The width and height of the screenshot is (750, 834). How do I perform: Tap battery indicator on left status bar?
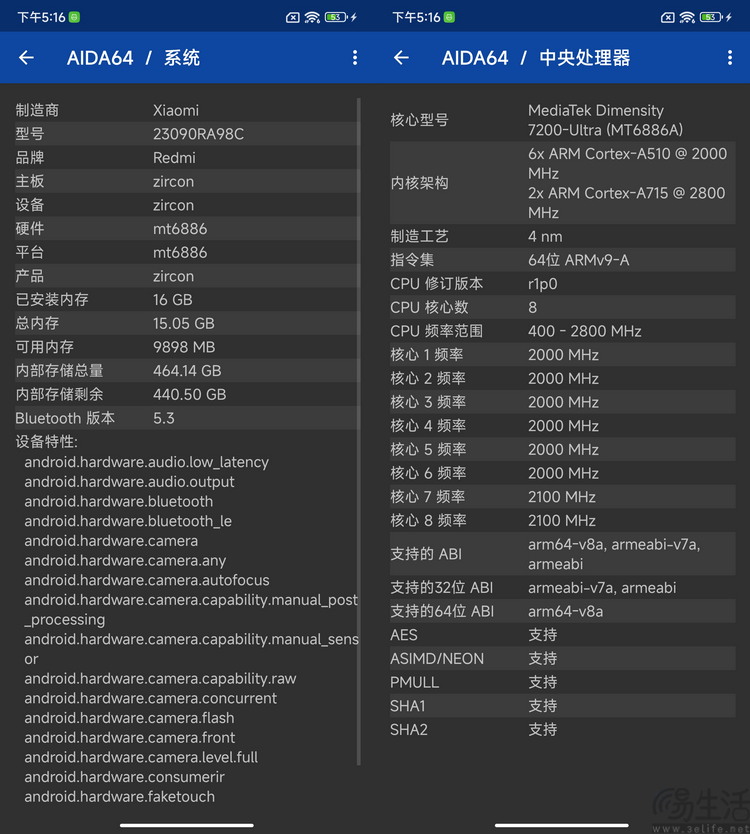(x=337, y=18)
